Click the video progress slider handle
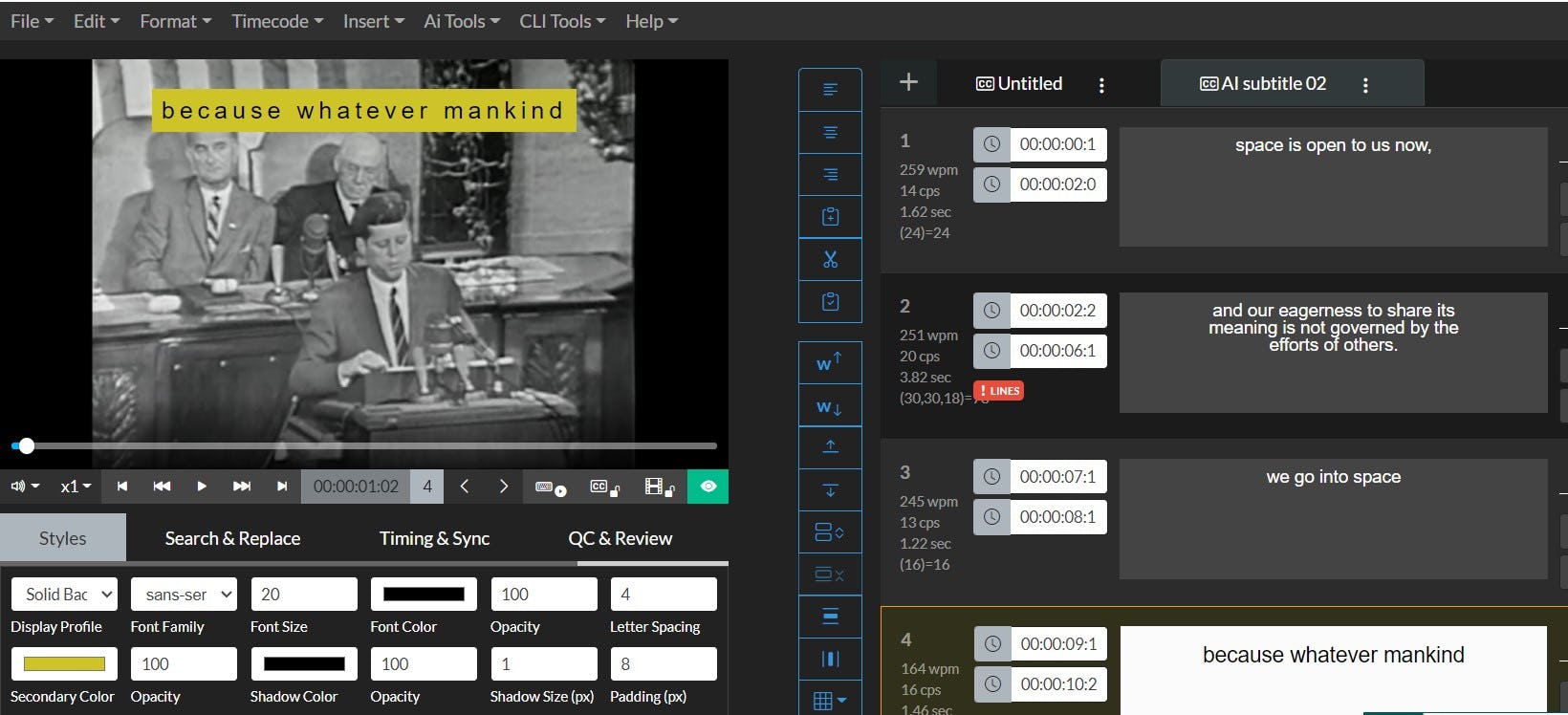The width and height of the screenshot is (1568, 715). point(27,445)
